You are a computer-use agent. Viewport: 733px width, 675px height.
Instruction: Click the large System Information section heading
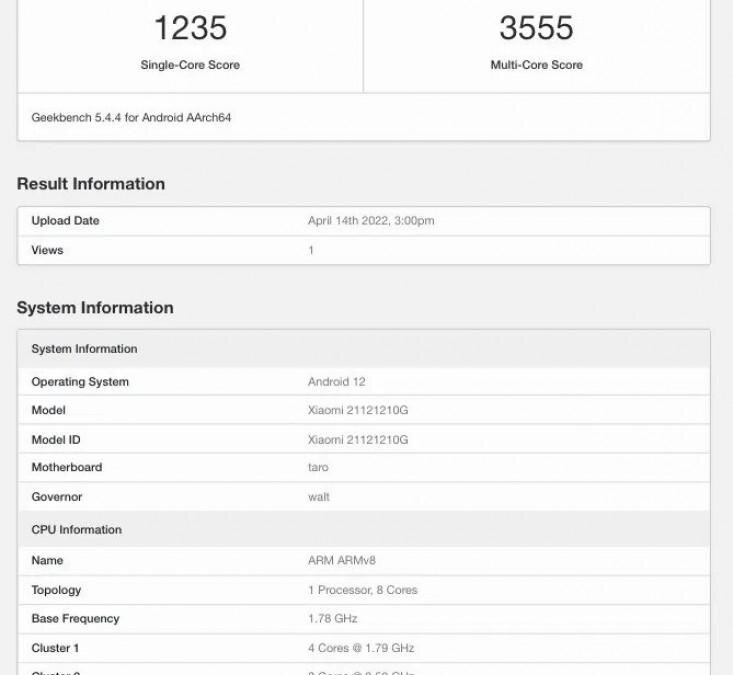[95, 308]
